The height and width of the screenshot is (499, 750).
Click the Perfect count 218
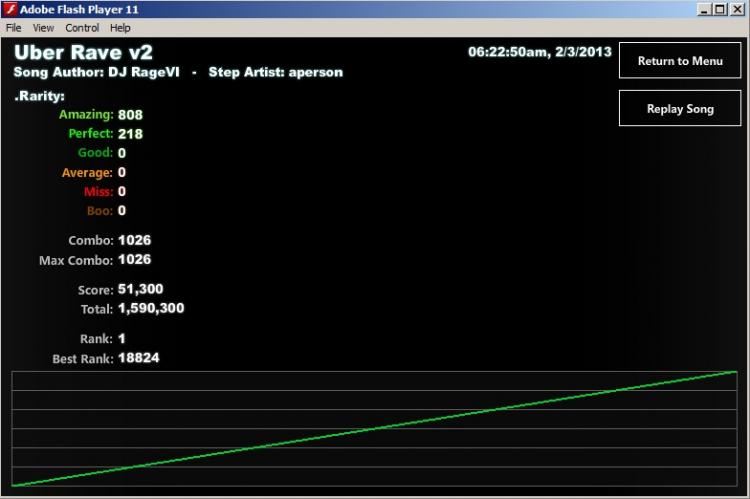[130, 134]
